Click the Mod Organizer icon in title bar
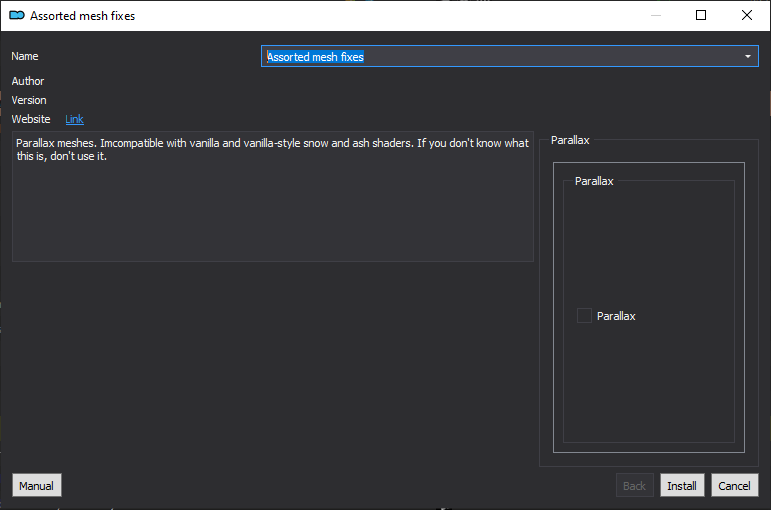Screen dimensions: 771x510 pos(17,16)
